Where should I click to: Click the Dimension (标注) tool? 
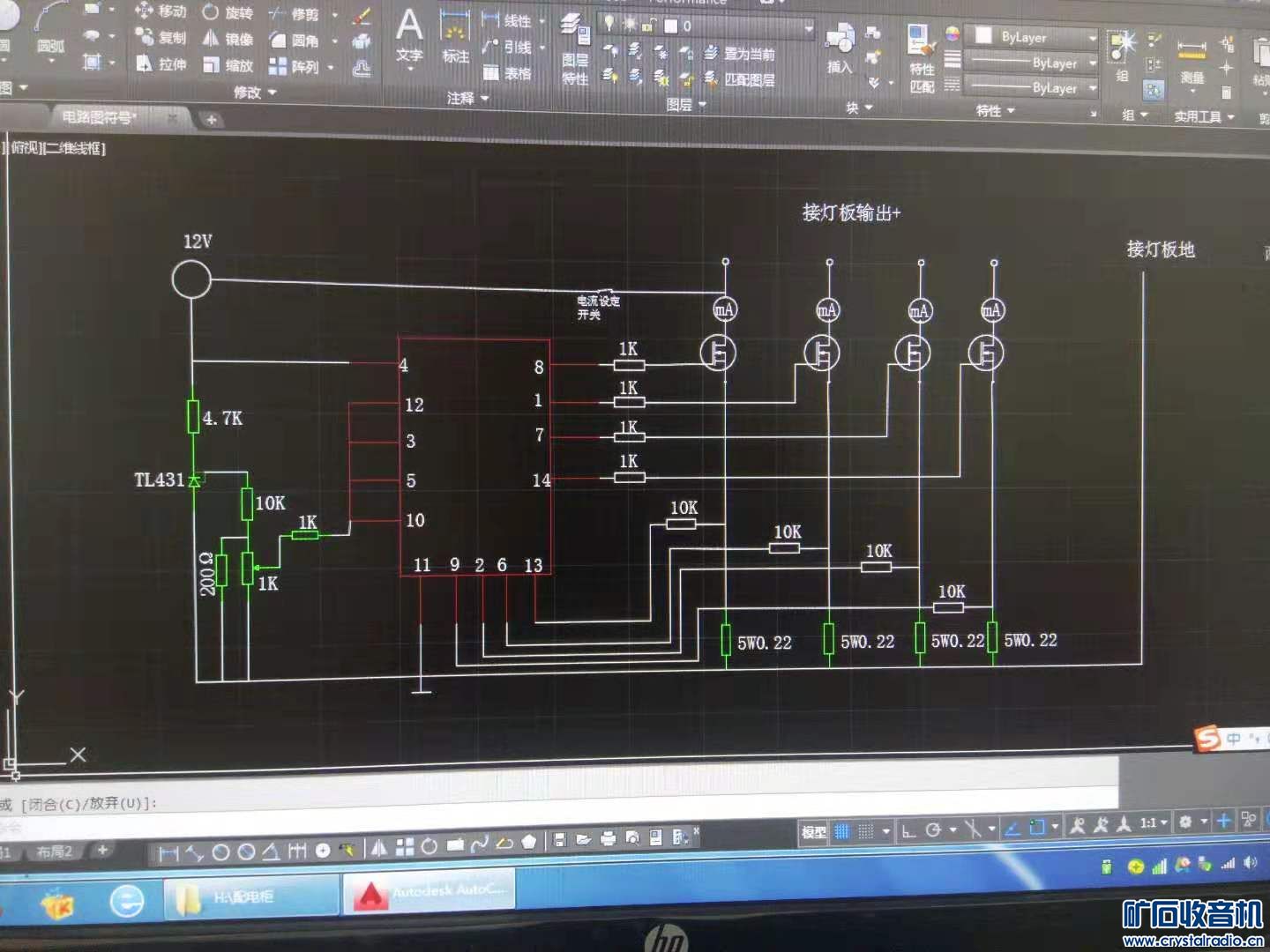click(455, 38)
